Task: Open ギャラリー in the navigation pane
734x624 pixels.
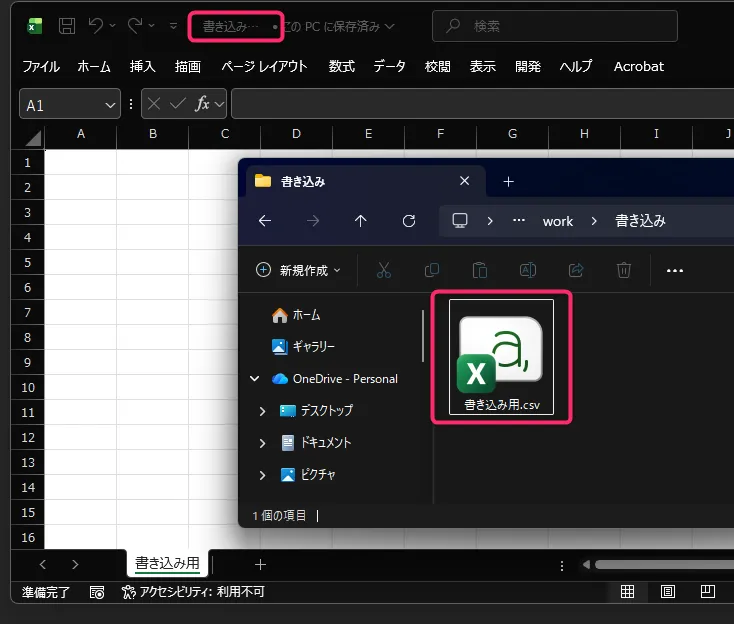Action: 313,347
